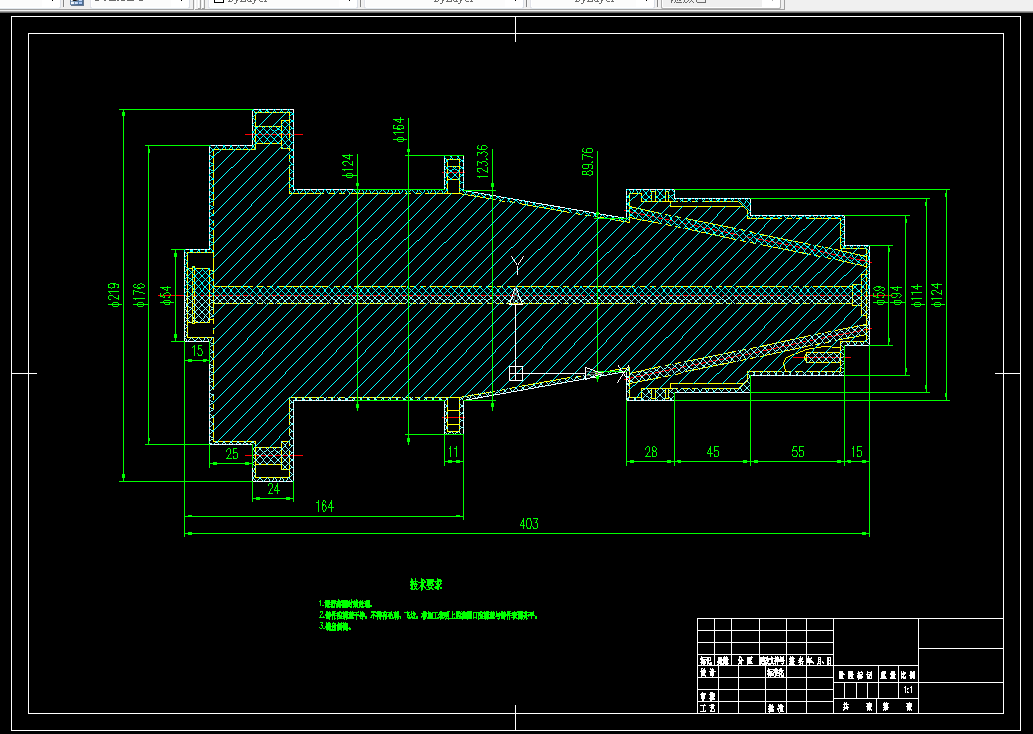Select the 164 length dimension text

(x=325, y=506)
